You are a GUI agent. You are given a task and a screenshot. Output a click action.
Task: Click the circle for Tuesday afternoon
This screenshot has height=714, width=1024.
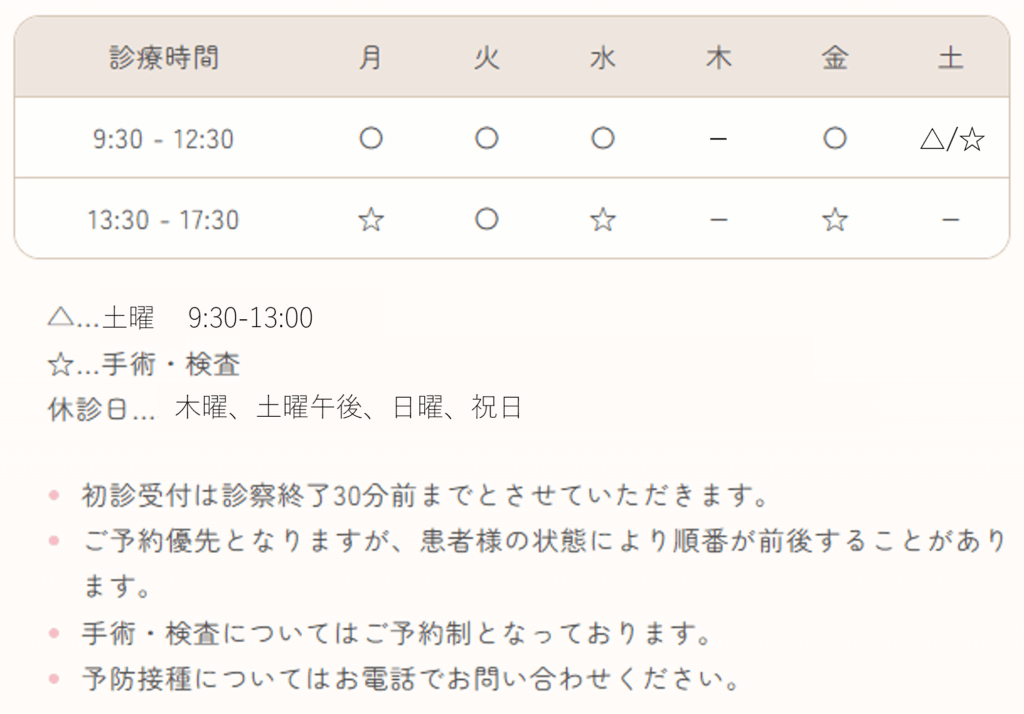487,219
